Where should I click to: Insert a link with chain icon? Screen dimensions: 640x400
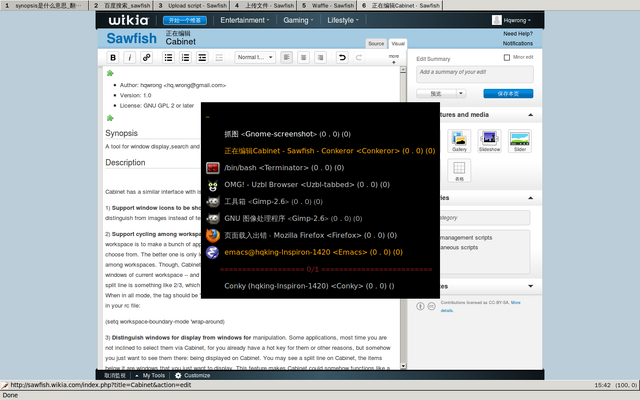[x=147, y=58]
